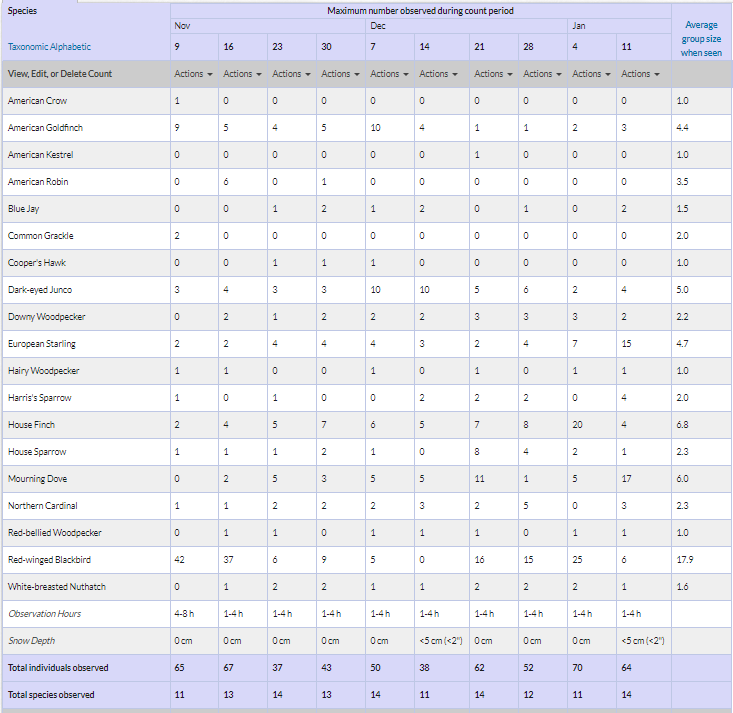Click the 'Dec' month header
This screenshot has width=733, height=713.
(x=378, y=26)
